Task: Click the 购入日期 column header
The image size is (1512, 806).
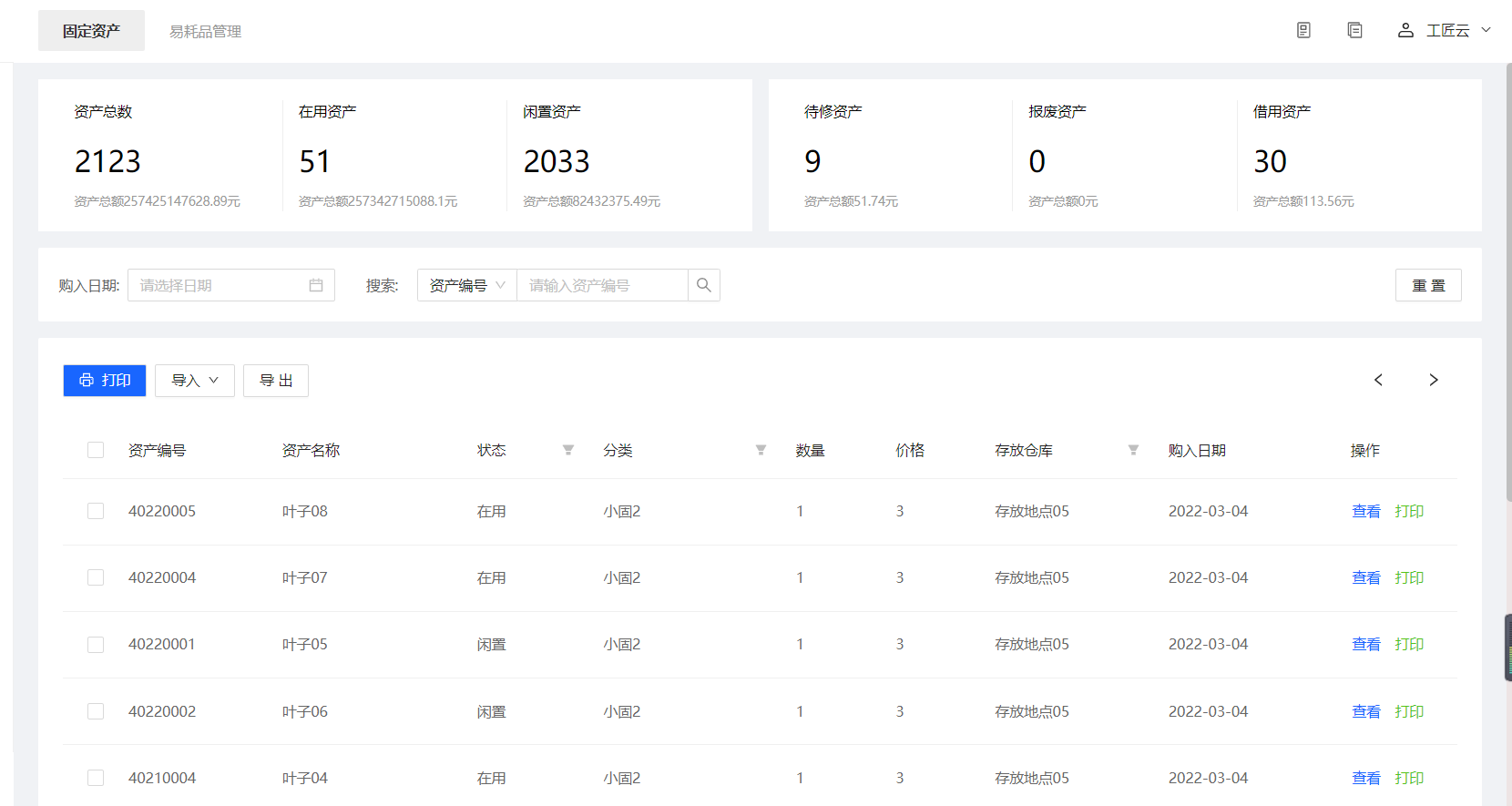Action: point(1197,450)
